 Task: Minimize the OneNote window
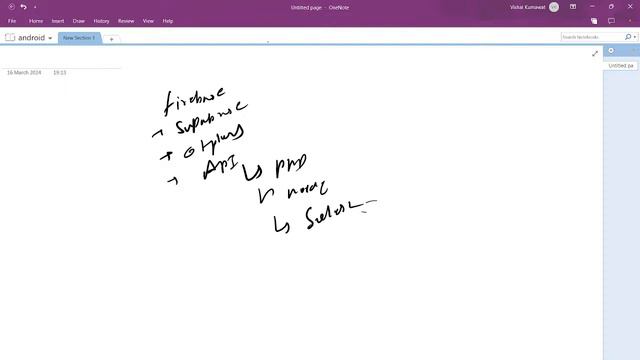click(x=592, y=7)
